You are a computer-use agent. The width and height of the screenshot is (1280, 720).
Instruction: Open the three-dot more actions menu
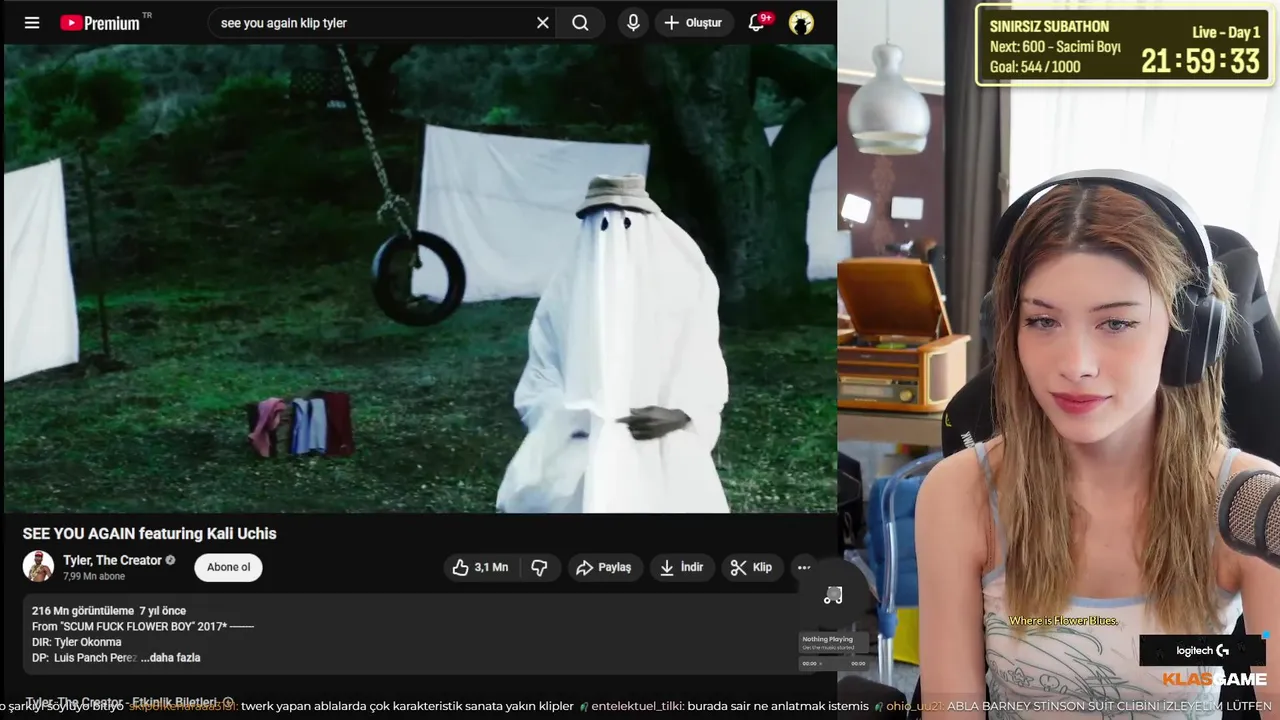pos(804,567)
